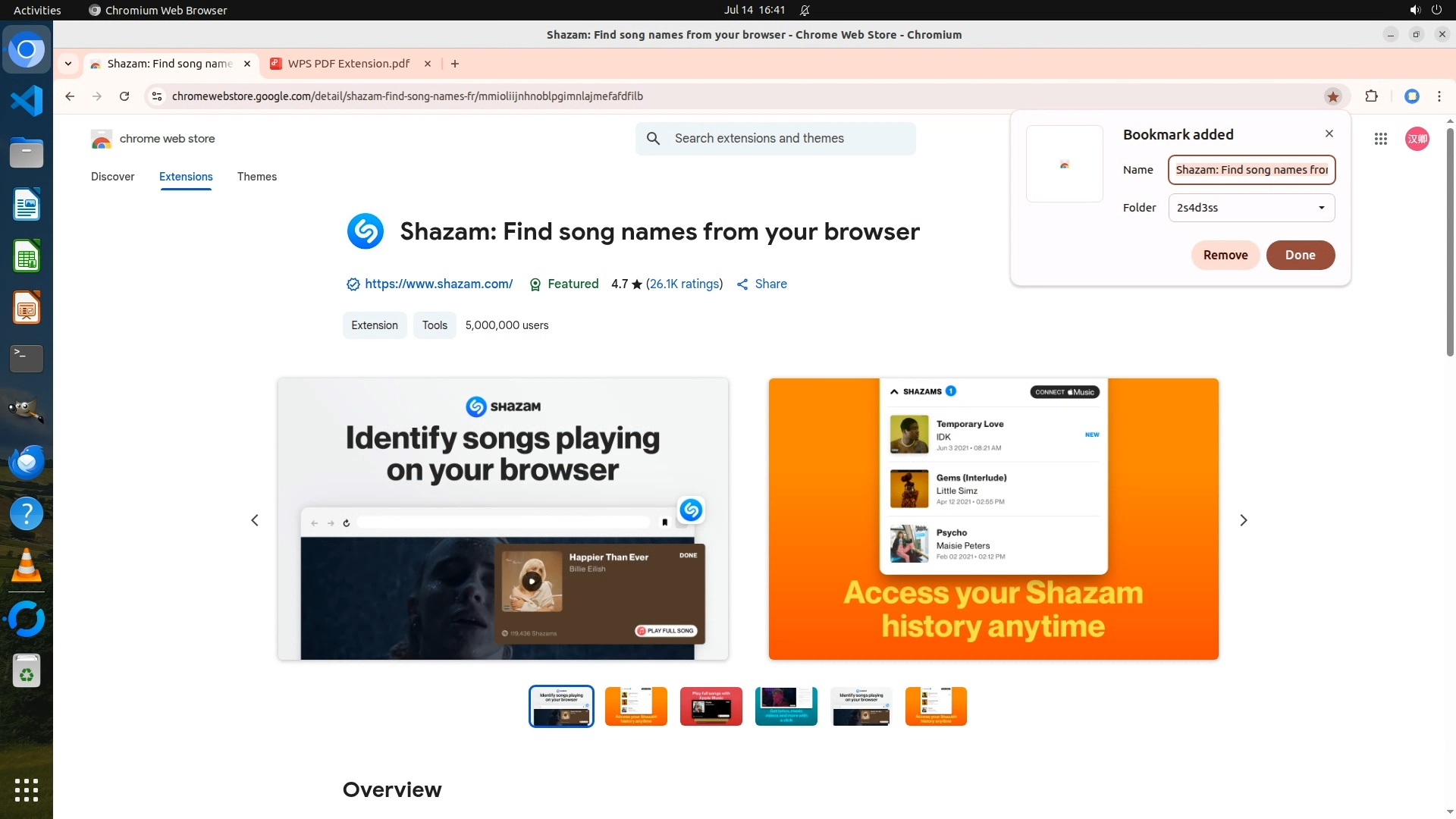This screenshot has width=1456, height=819.
Task: Remove the bookmark with Remove button
Action: pyautogui.click(x=1225, y=255)
